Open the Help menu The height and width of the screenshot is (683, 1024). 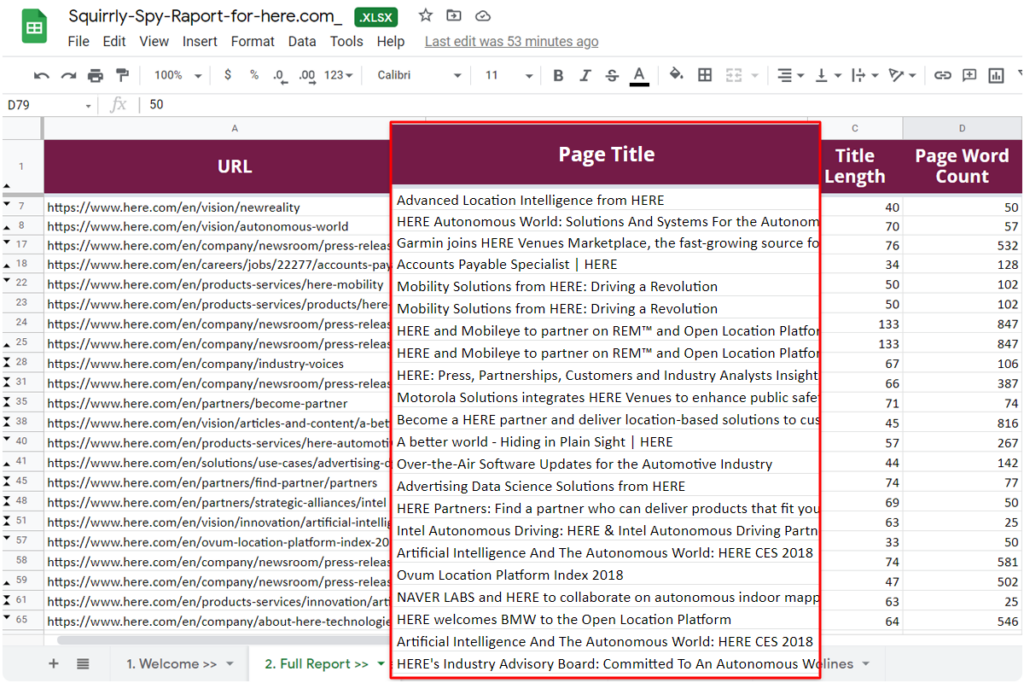(391, 42)
